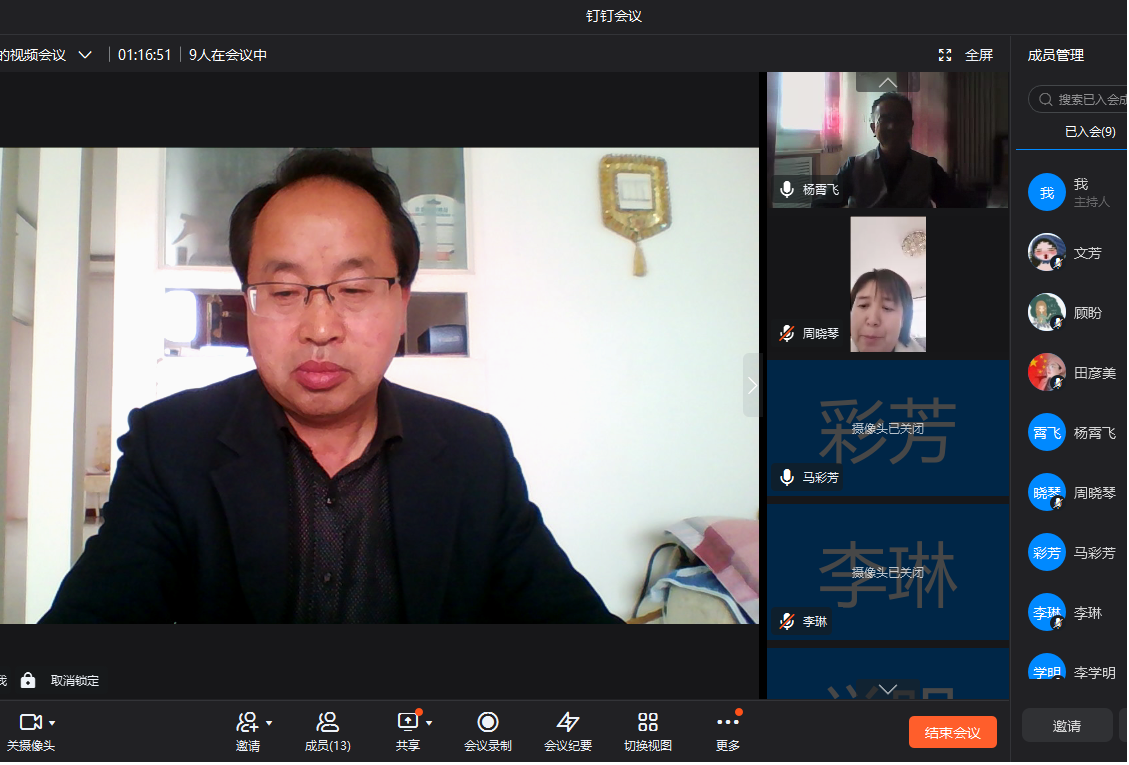
Task: Click switch view (切换视图) icon
Action: 648,722
